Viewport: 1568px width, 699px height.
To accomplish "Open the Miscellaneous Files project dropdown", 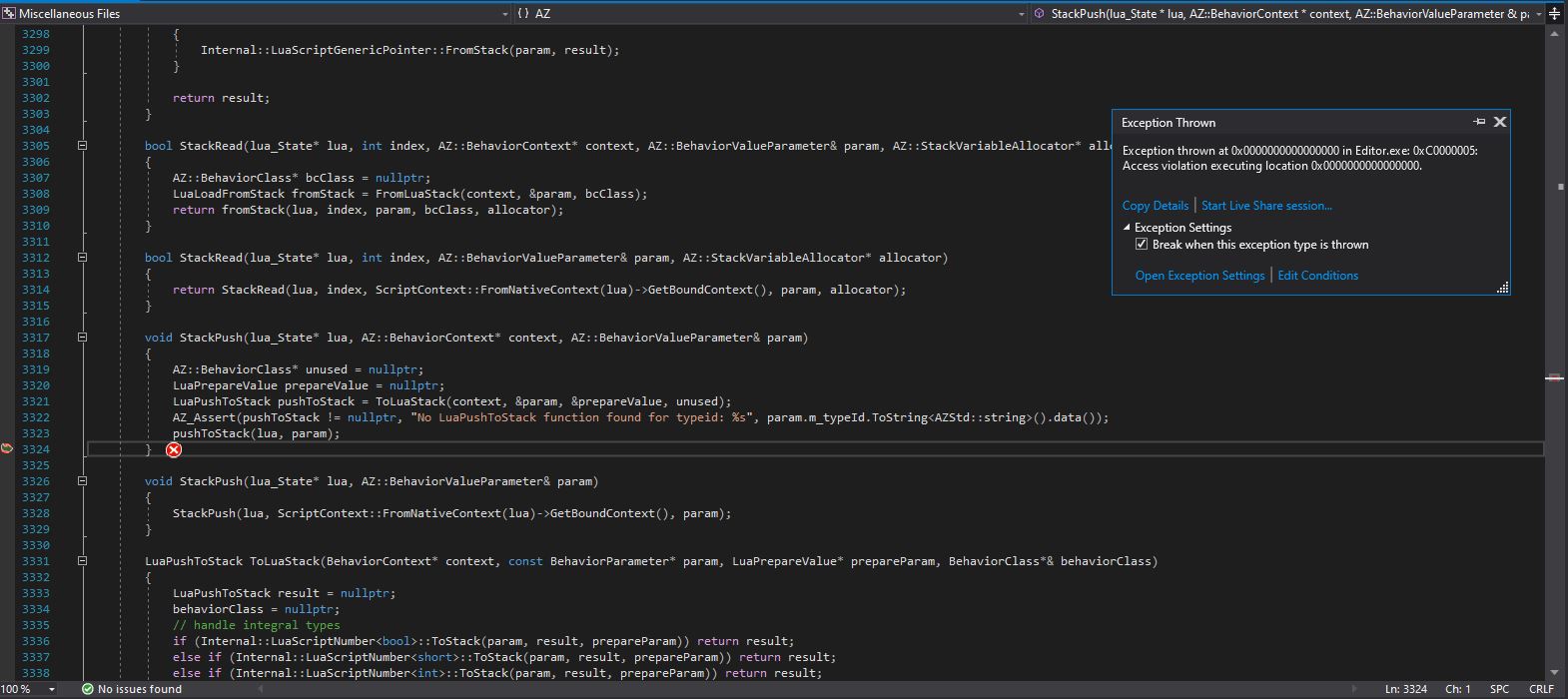I will pyautogui.click(x=504, y=14).
